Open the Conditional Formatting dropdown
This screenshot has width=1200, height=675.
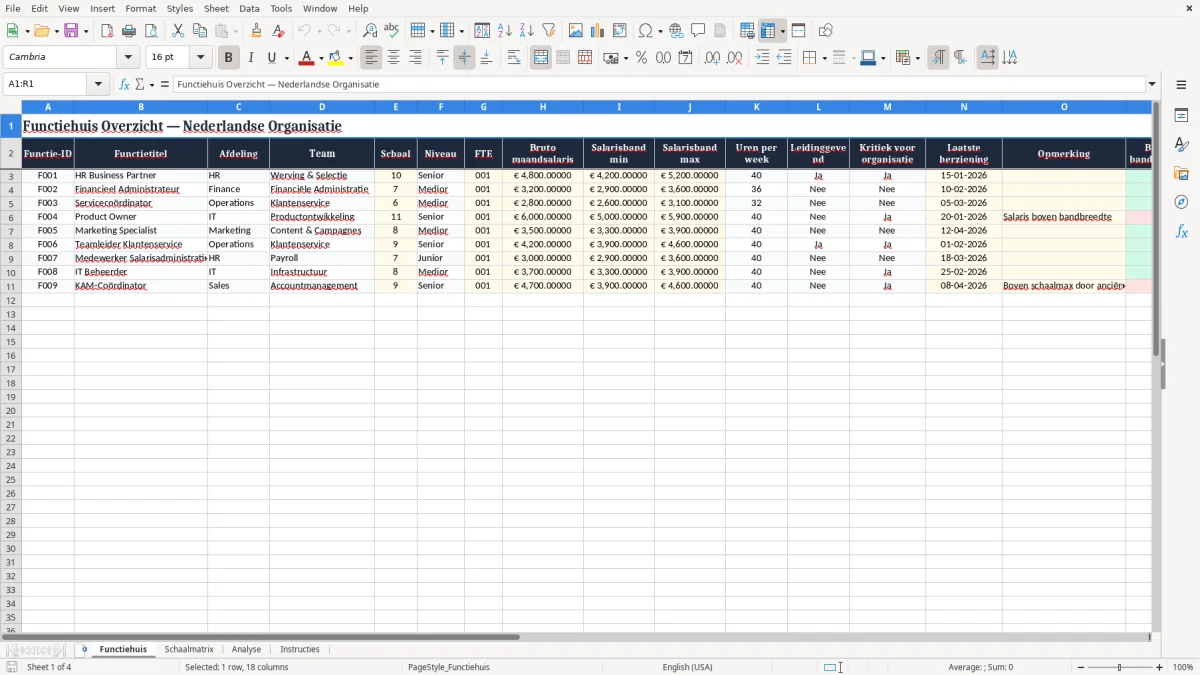pyautogui.click(x=917, y=58)
